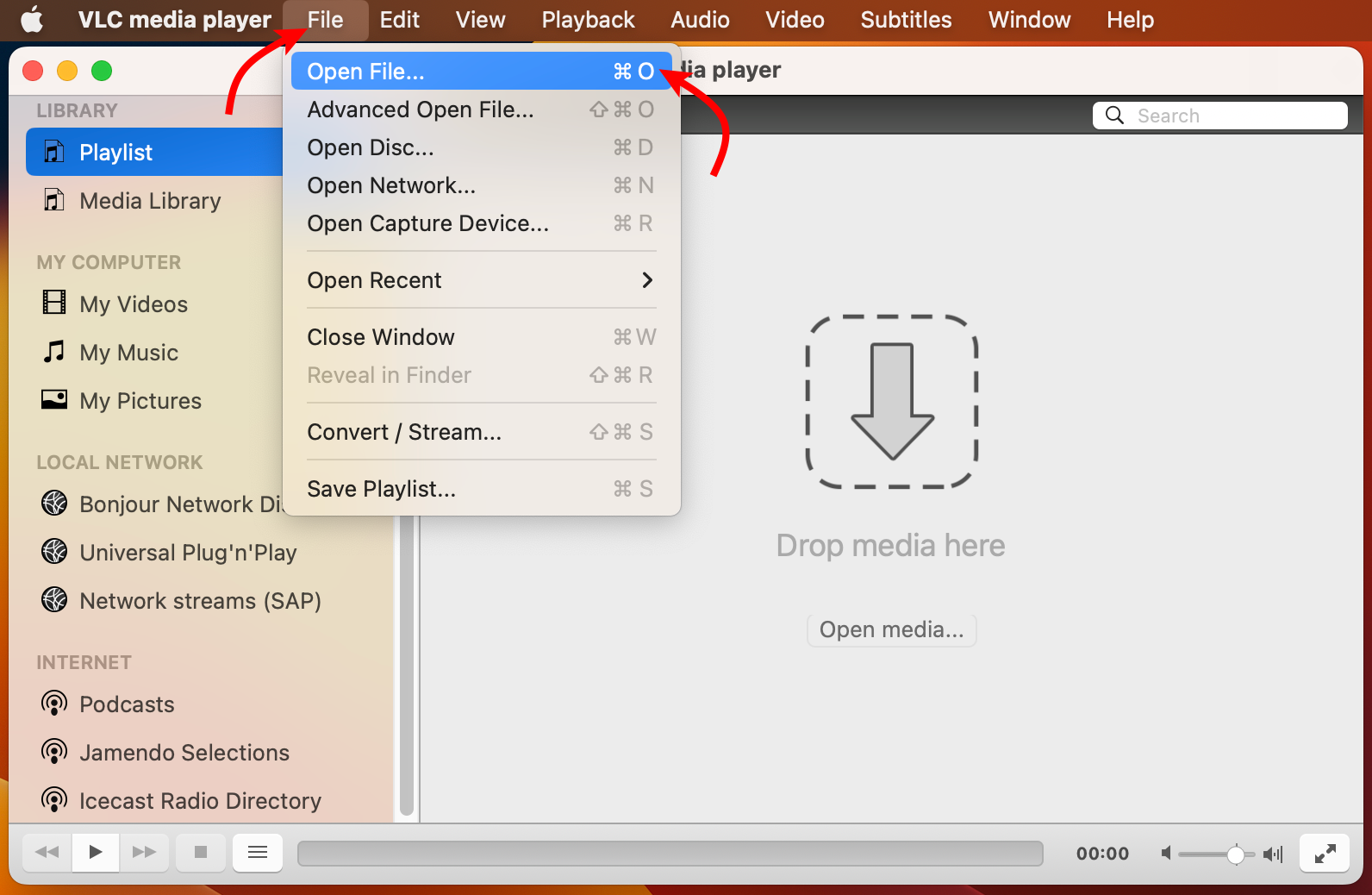Toggle the playlist view button
Viewport: 1372px width, 895px height.
(x=258, y=853)
